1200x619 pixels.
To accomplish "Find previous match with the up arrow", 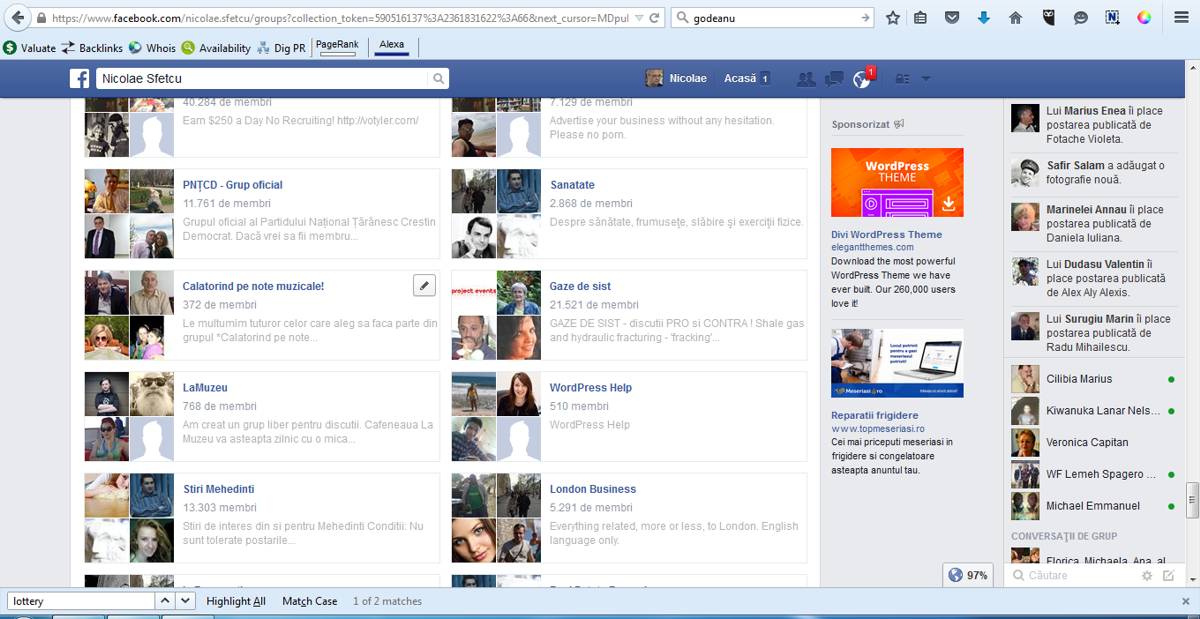I will coord(165,601).
